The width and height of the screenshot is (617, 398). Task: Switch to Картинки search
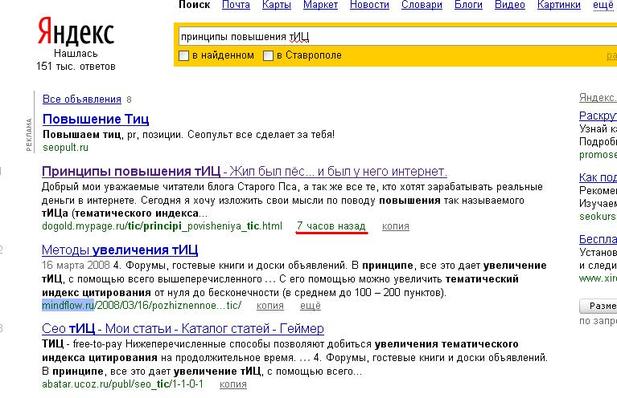[x=559, y=5]
